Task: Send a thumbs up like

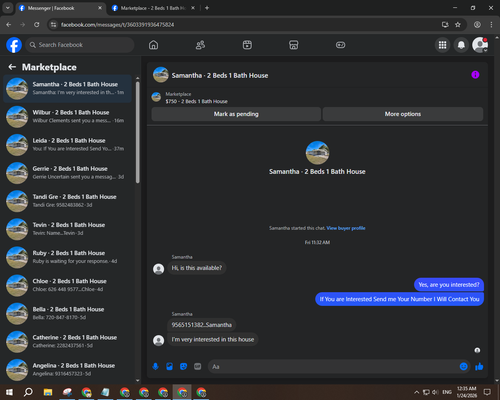Action: (x=479, y=367)
